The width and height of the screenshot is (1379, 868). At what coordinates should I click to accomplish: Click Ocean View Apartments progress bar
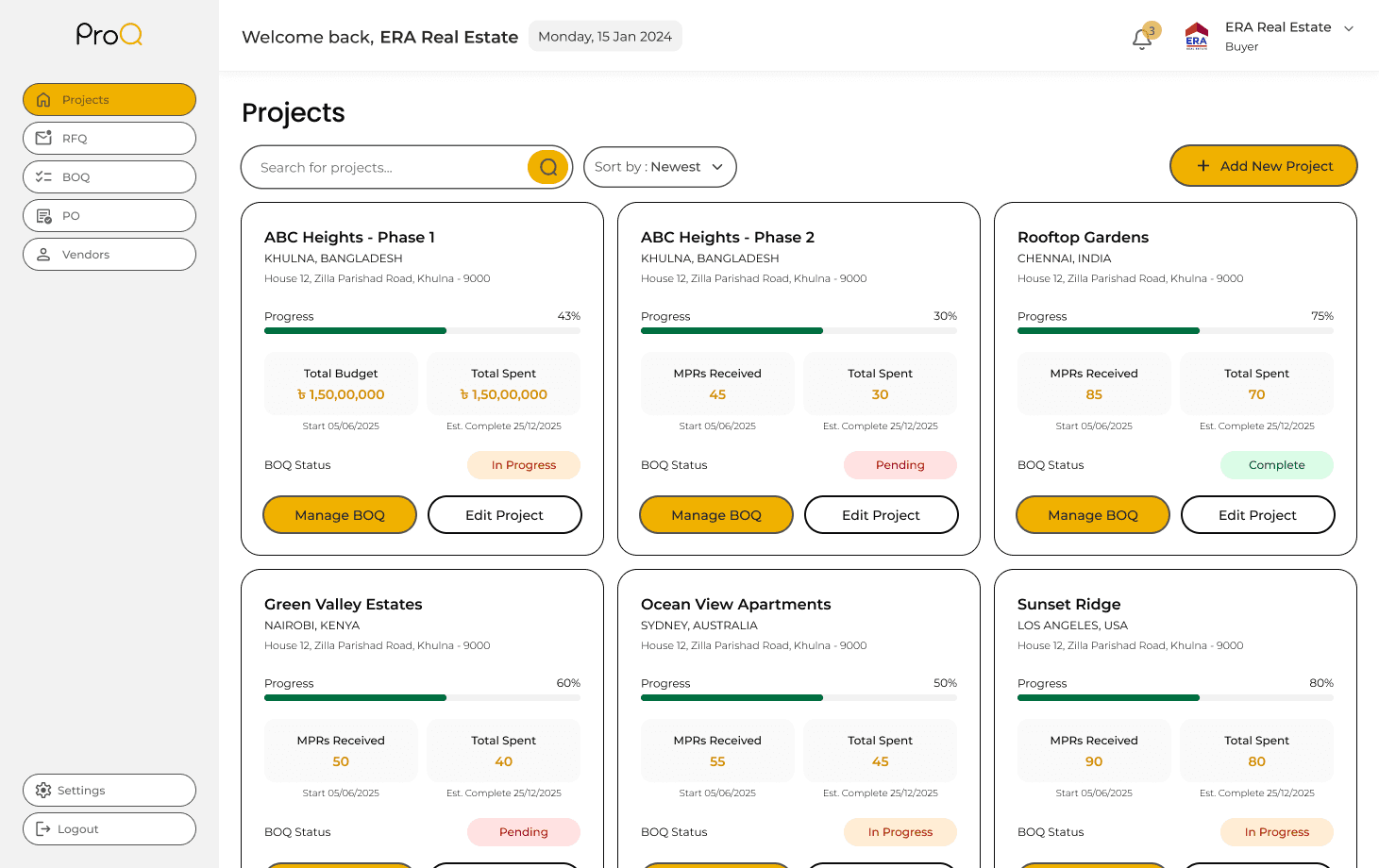pos(799,698)
